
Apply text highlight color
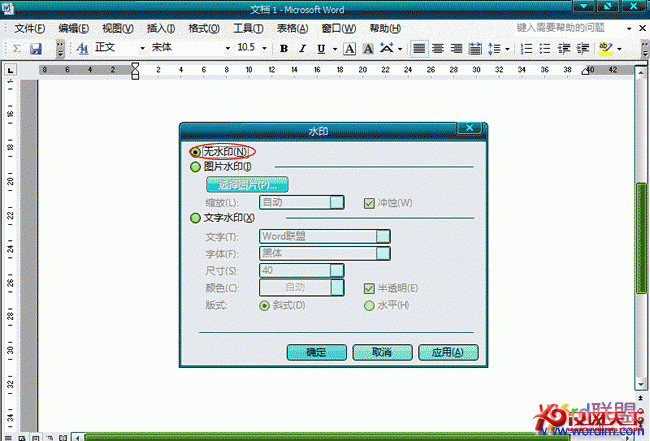point(606,48)
